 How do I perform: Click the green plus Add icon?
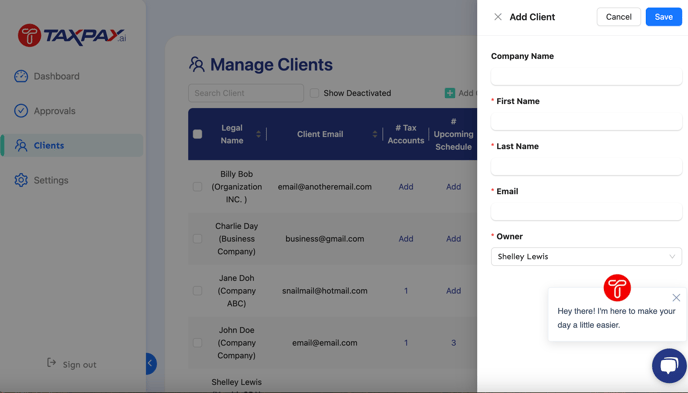[450, 93]
